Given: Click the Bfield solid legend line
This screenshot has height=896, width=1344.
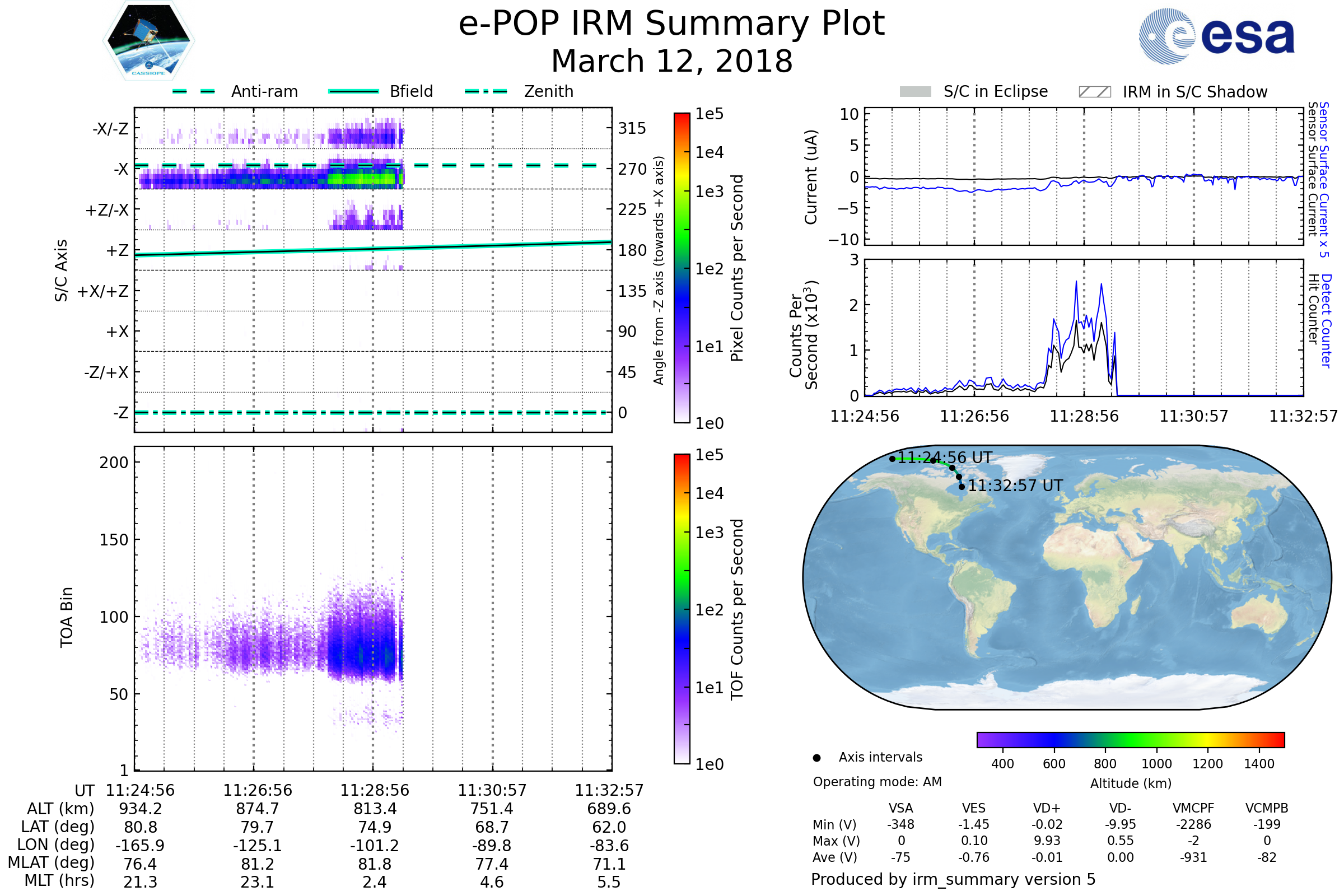Looking at the screenshot, I should pyautogui.click(x=353, y=91).
